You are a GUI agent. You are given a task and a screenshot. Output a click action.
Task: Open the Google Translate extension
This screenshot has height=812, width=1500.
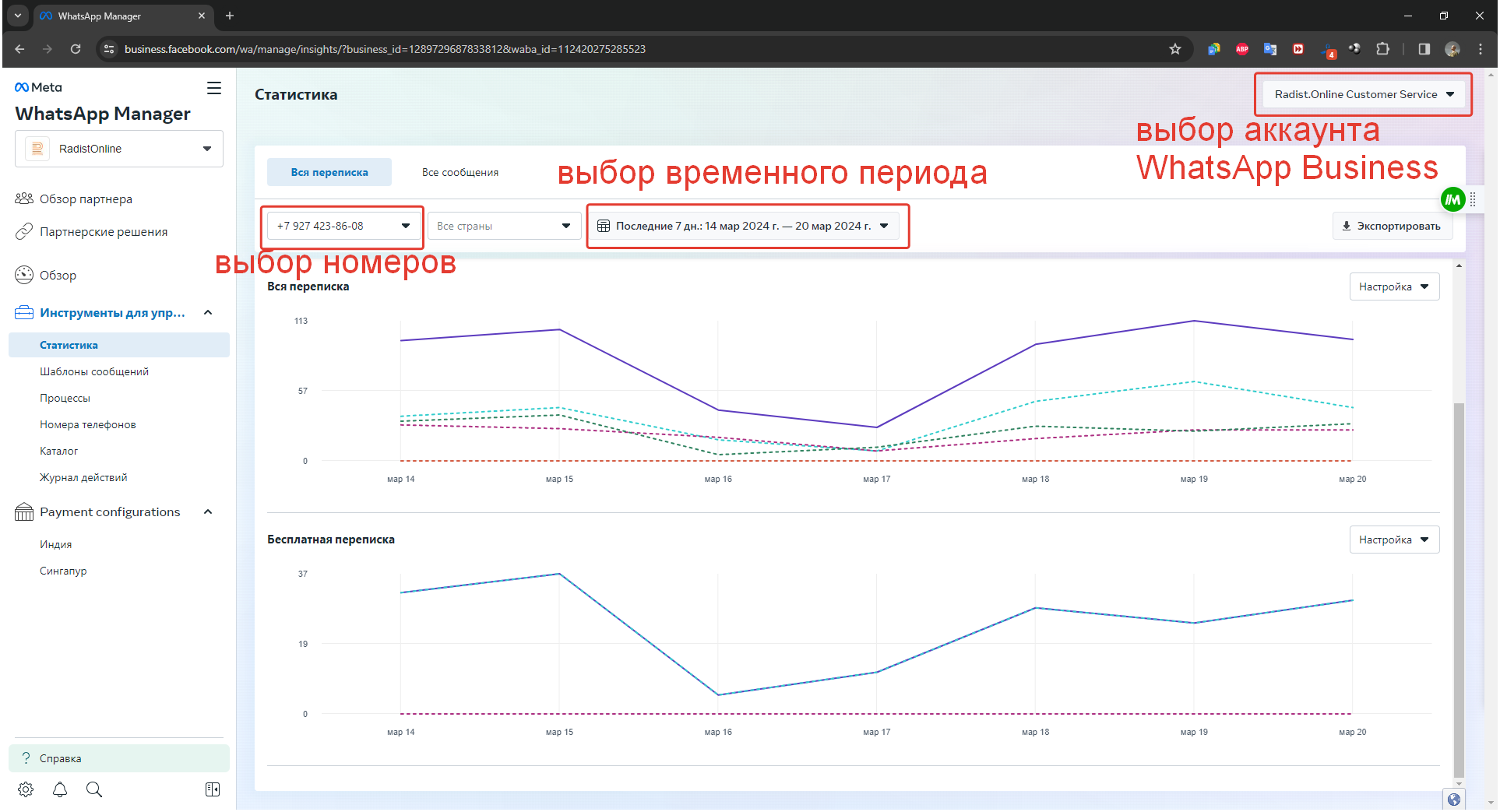1270,49
